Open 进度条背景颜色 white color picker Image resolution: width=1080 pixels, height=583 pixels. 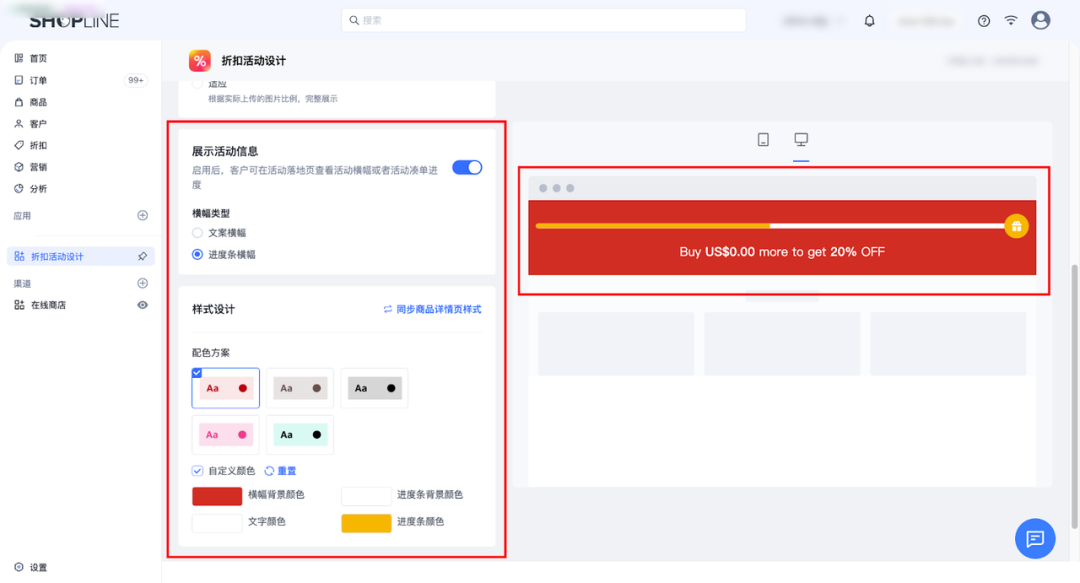pos(366,496)
